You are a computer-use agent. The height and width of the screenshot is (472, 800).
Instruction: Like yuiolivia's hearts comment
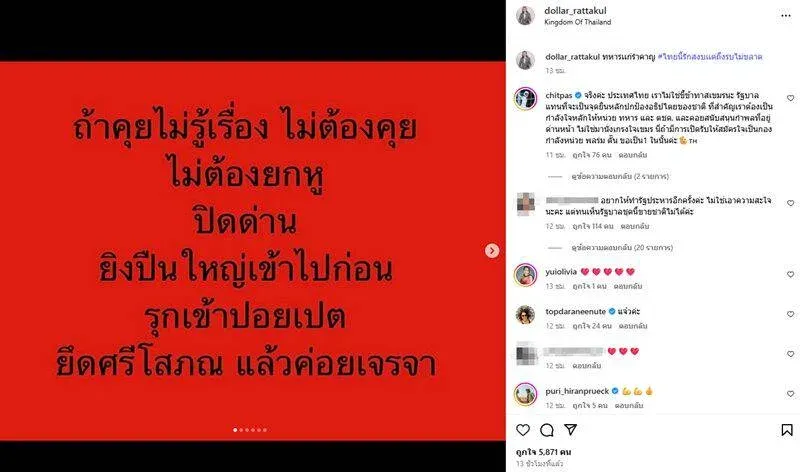pyautogui.click(x=790, y=275)
